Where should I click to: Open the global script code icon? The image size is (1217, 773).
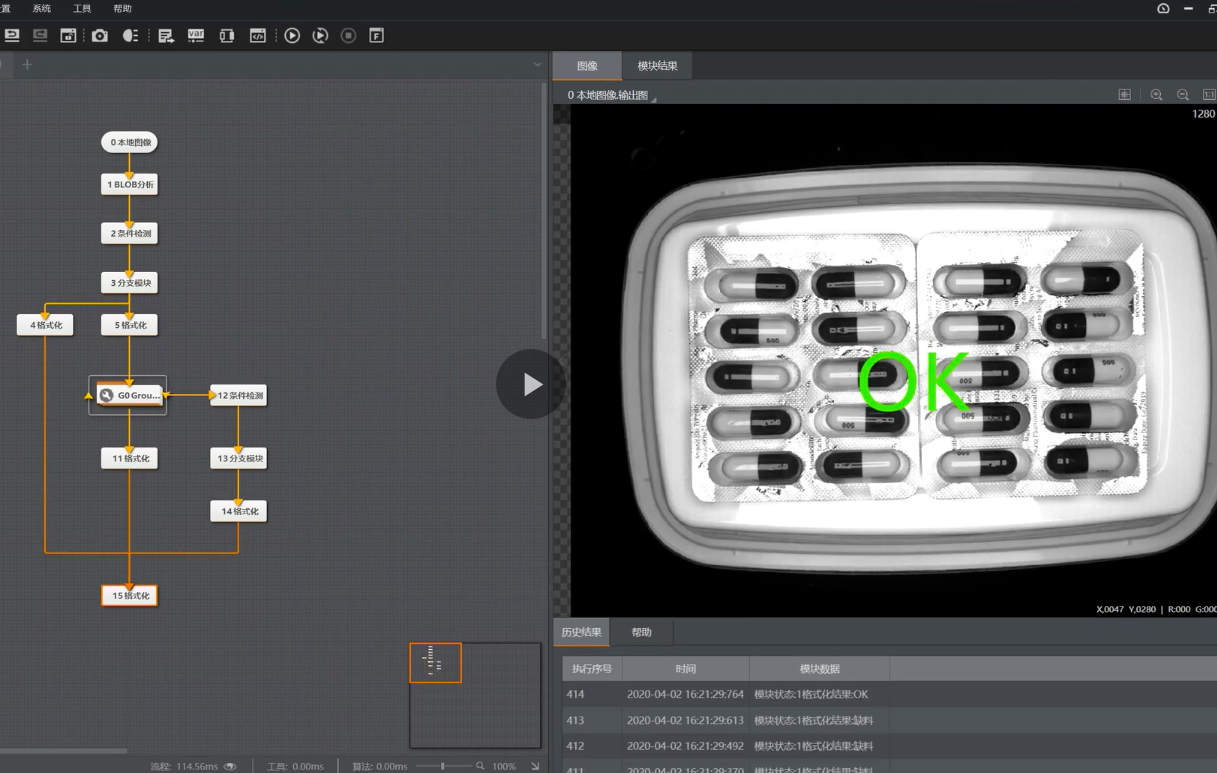[x=258, y=36]
